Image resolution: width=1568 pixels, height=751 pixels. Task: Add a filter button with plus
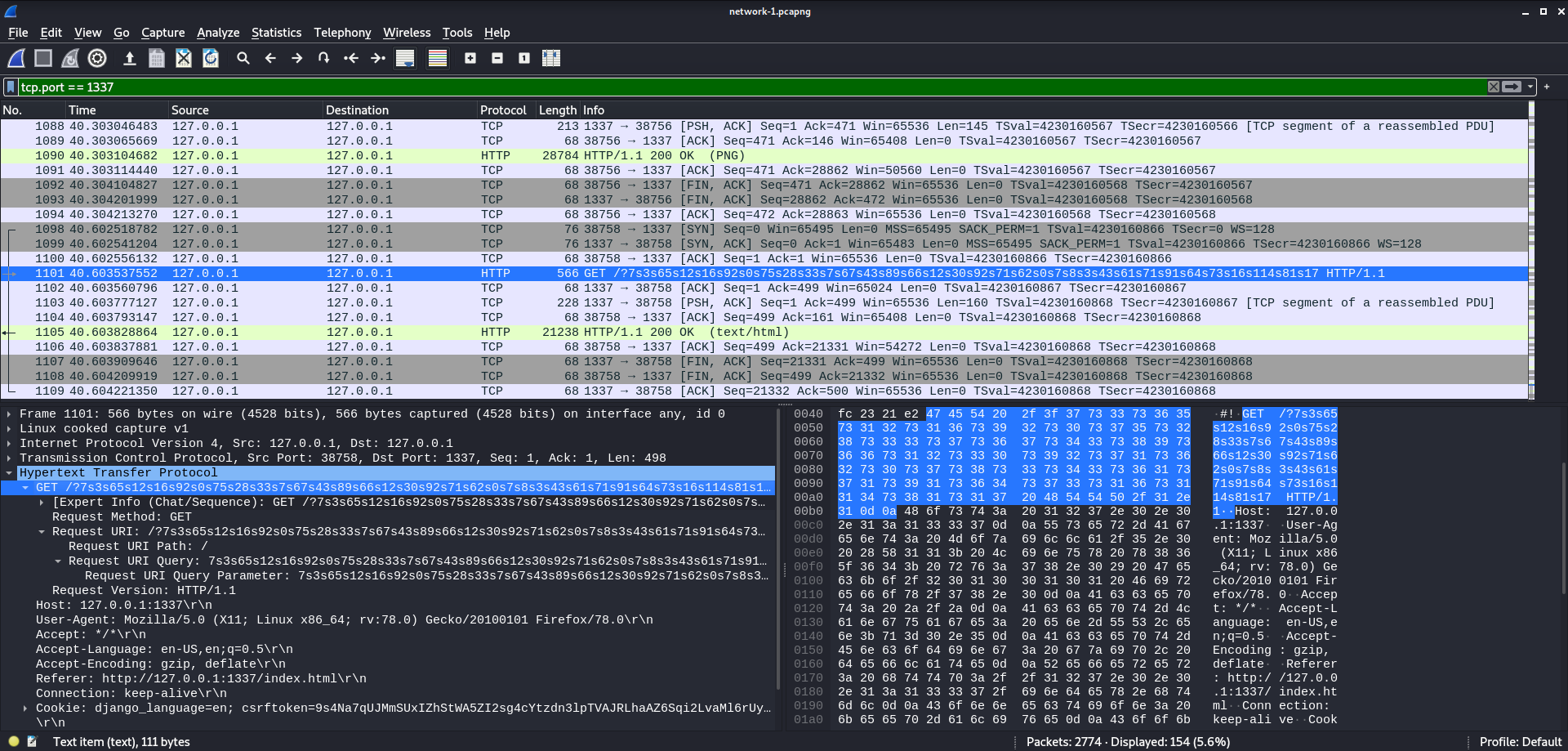click(x=1547, y=87)
